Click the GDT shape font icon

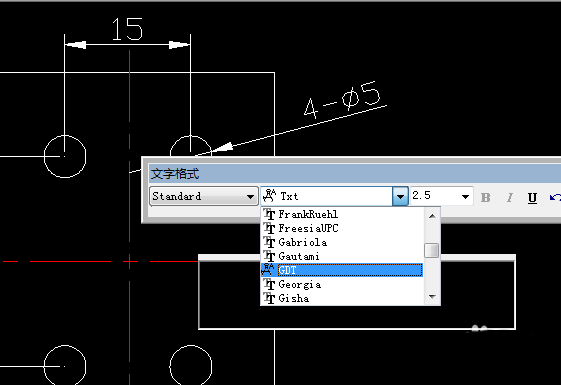(268, 270)
